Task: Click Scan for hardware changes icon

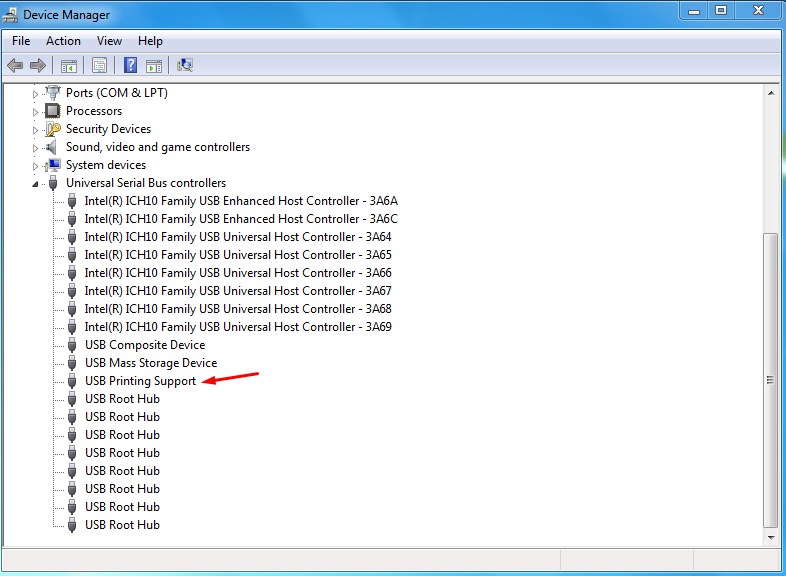Action: (x=185, y=65)
